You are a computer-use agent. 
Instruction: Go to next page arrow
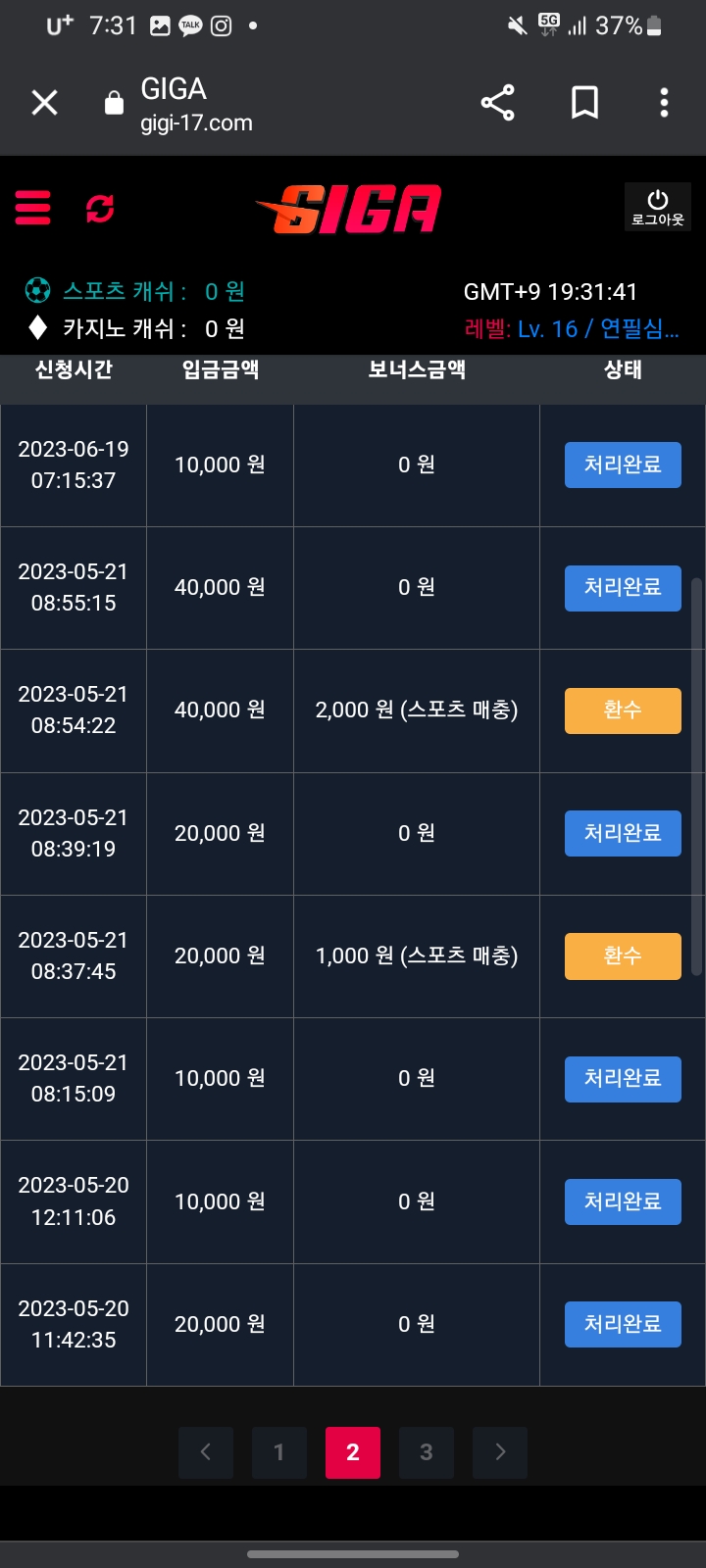tap(500, 1451)
